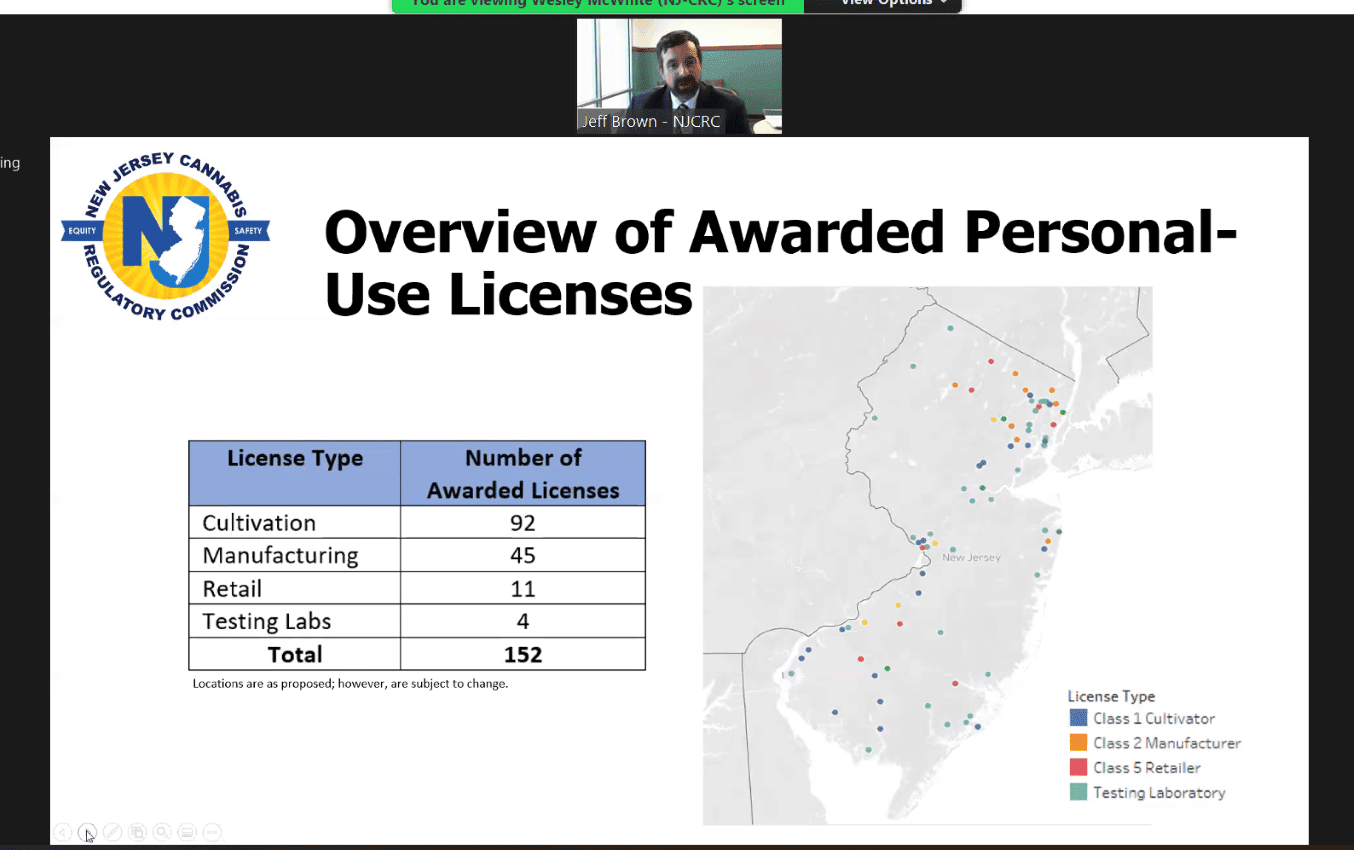Image resolution: width=1354 pixels, height=850 pixels.
Task: Click the keyboard panel icon in the toolbar
Action: pyautogui.click(x=187, y=831)
